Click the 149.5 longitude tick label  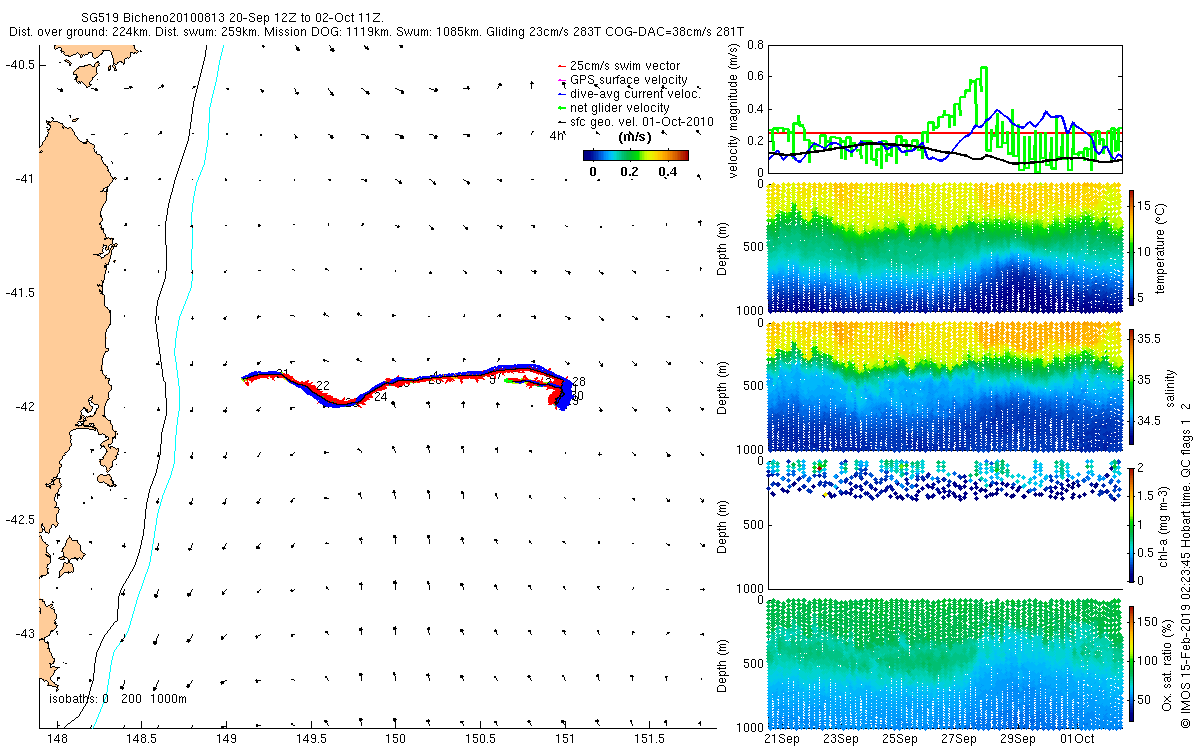point(312,739)
